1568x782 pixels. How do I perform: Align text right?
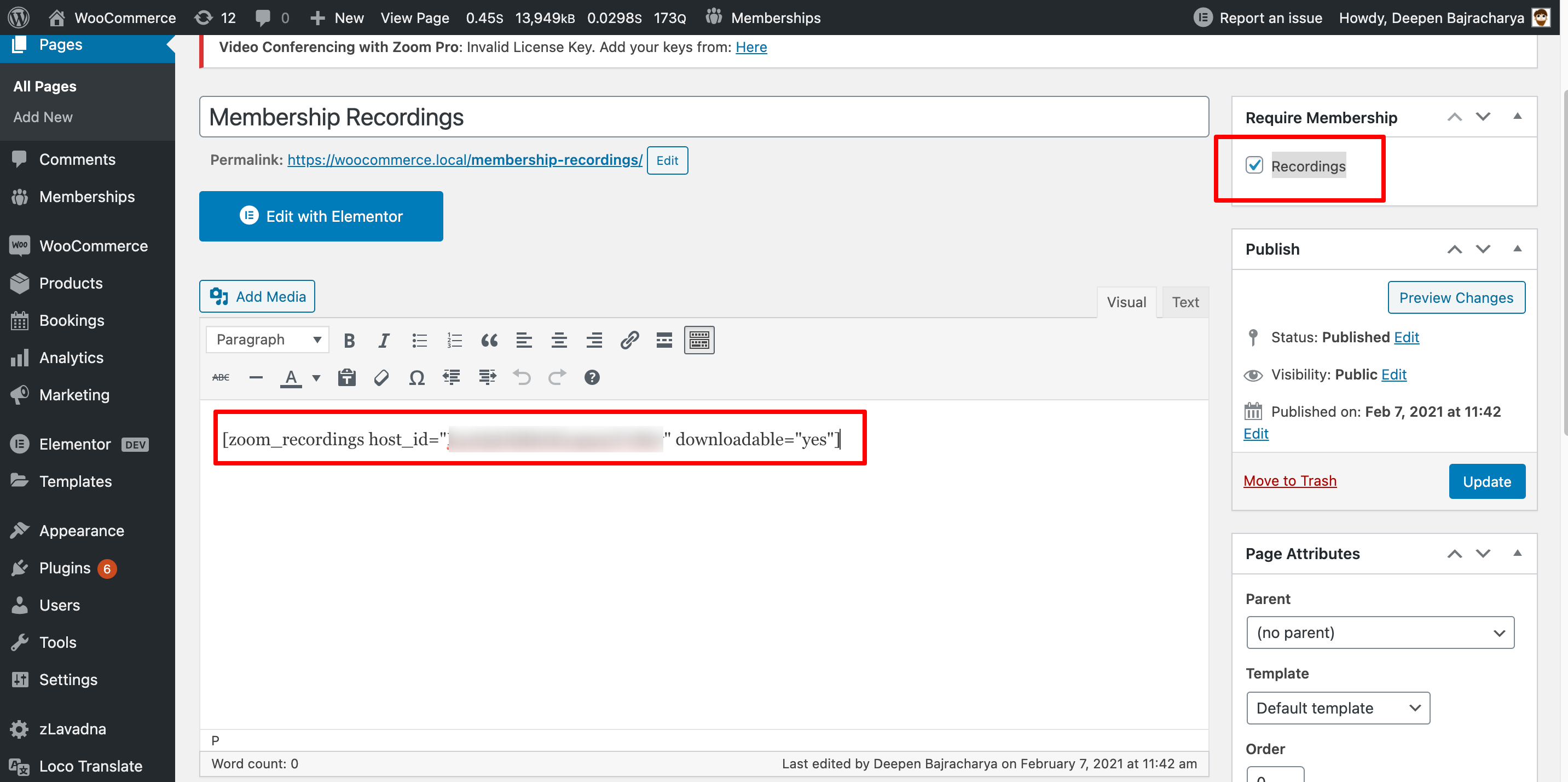coord(594,340)
